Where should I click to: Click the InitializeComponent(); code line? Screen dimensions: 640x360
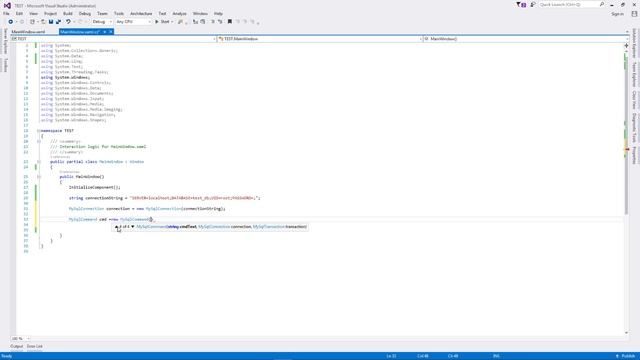point(95,187)
